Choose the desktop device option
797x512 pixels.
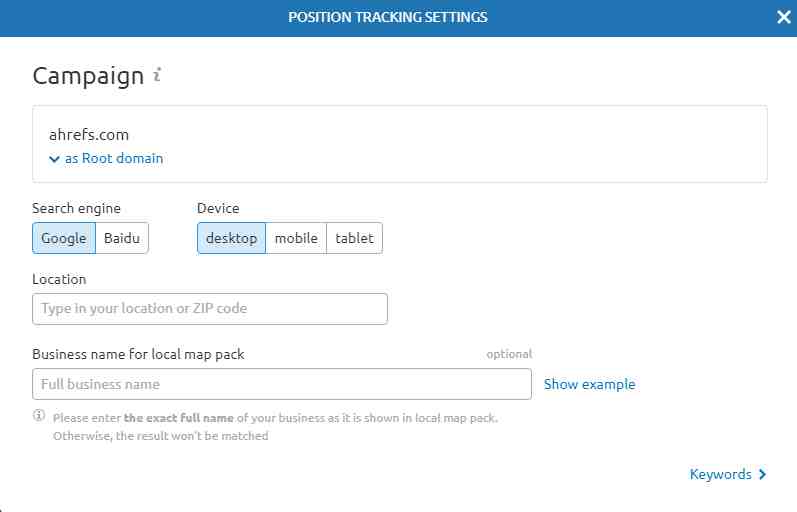coord(231,238)
